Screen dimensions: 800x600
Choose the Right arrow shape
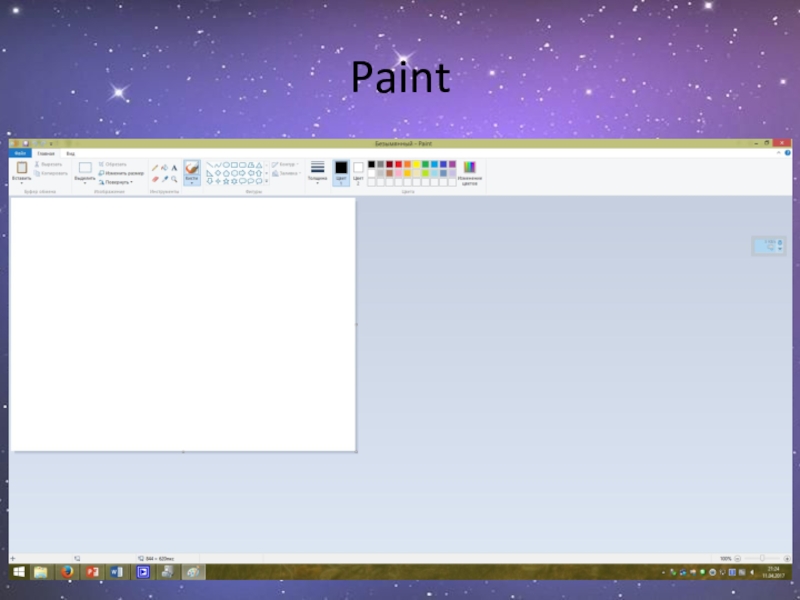[242, 173]
